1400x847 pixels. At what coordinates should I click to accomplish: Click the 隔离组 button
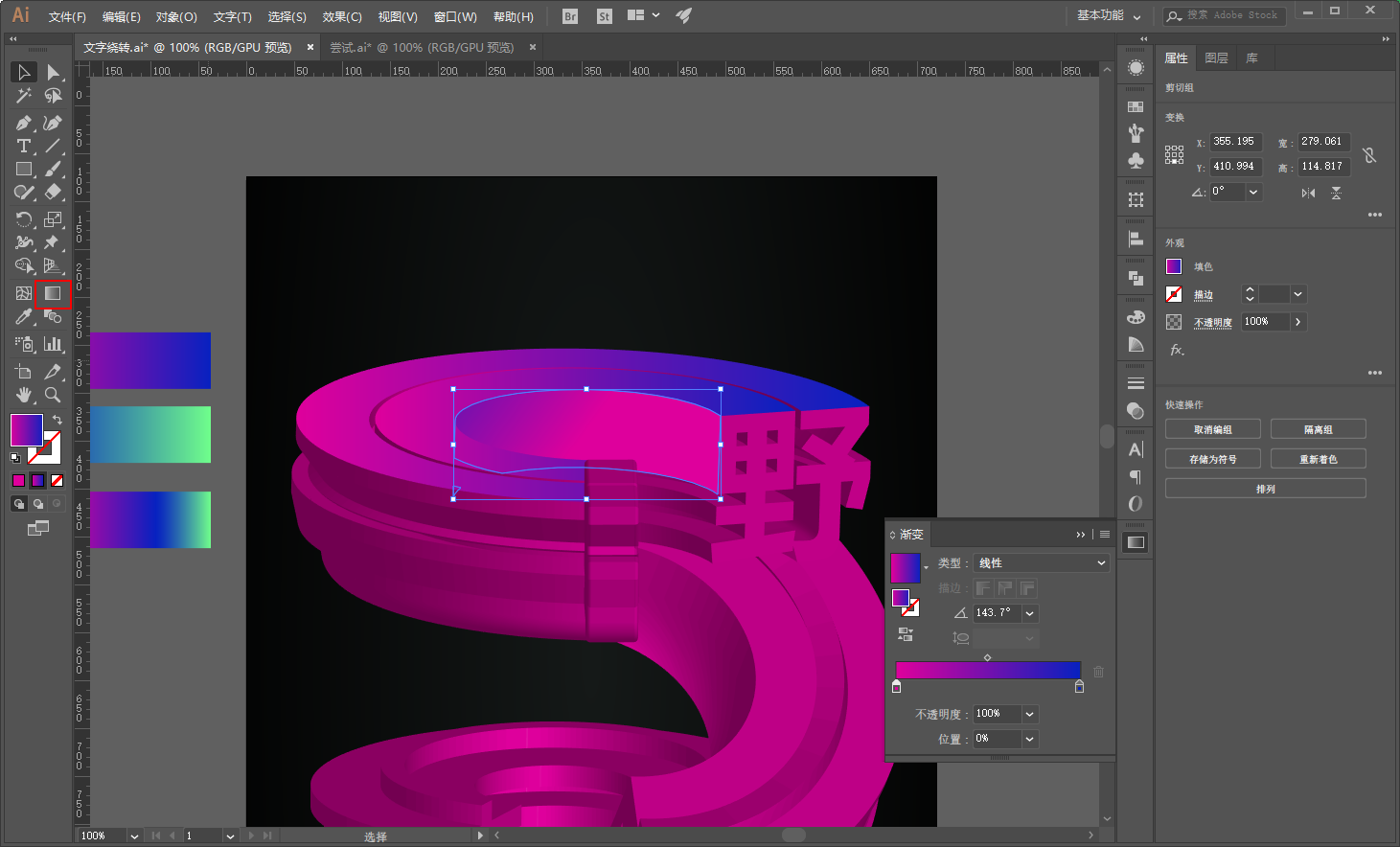point(1319,429)
